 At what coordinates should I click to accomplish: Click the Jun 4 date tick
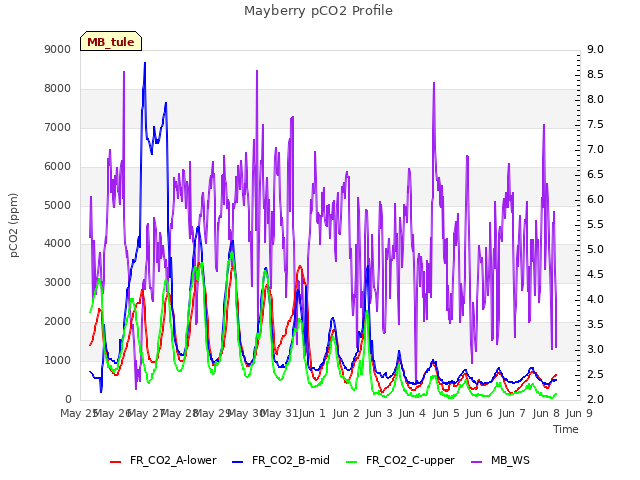[x=412, y=413]
